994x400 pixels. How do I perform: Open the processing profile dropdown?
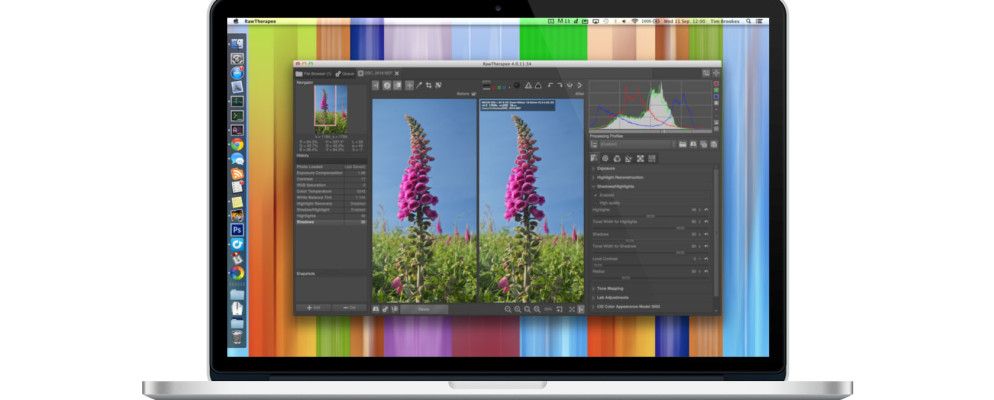tap(637, 145)
